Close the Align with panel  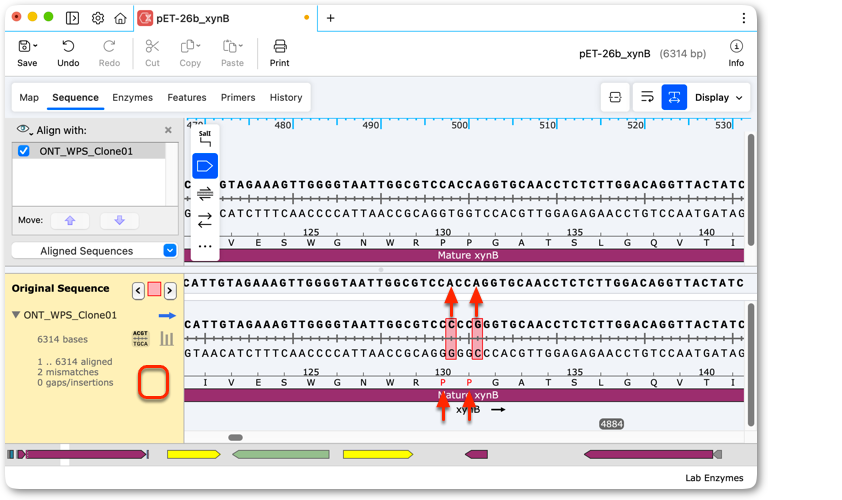168,130
